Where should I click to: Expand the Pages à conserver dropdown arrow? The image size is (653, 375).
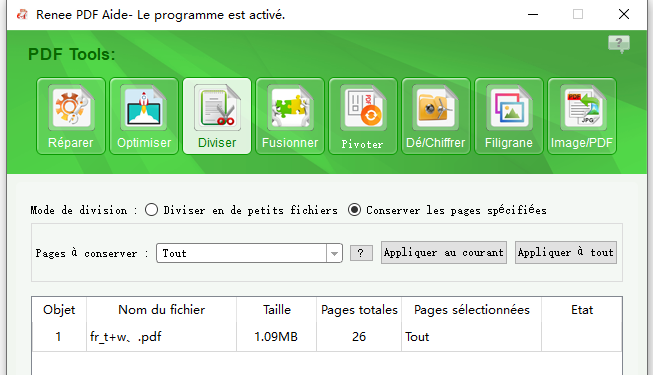(x=334, y=253)
